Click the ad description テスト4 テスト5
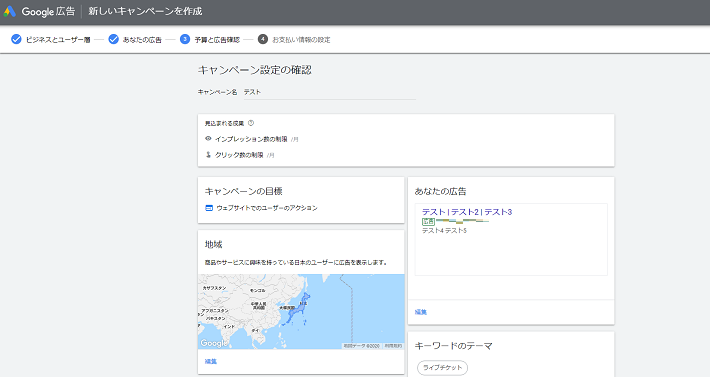The height and width of the screenshot is (377, 710). click(x=444, y=231)
